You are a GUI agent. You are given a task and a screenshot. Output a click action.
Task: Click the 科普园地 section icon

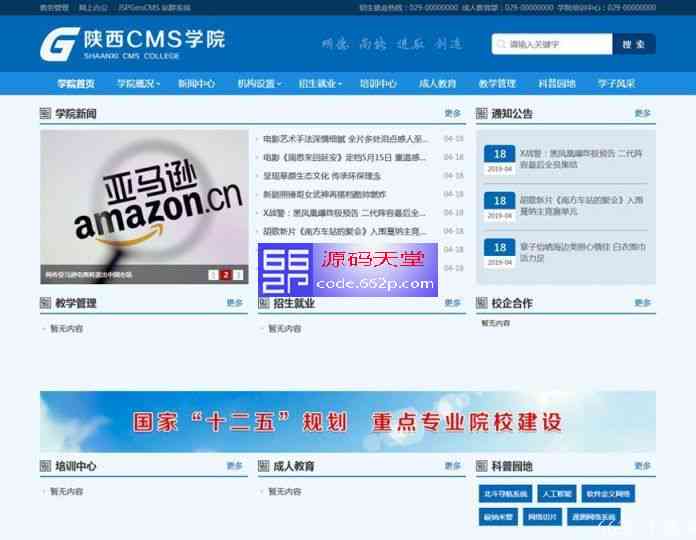pos(482,466)
